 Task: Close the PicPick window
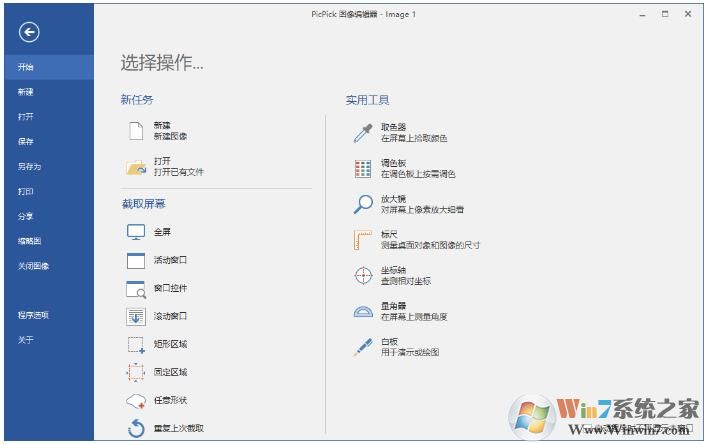click(688, 14)
